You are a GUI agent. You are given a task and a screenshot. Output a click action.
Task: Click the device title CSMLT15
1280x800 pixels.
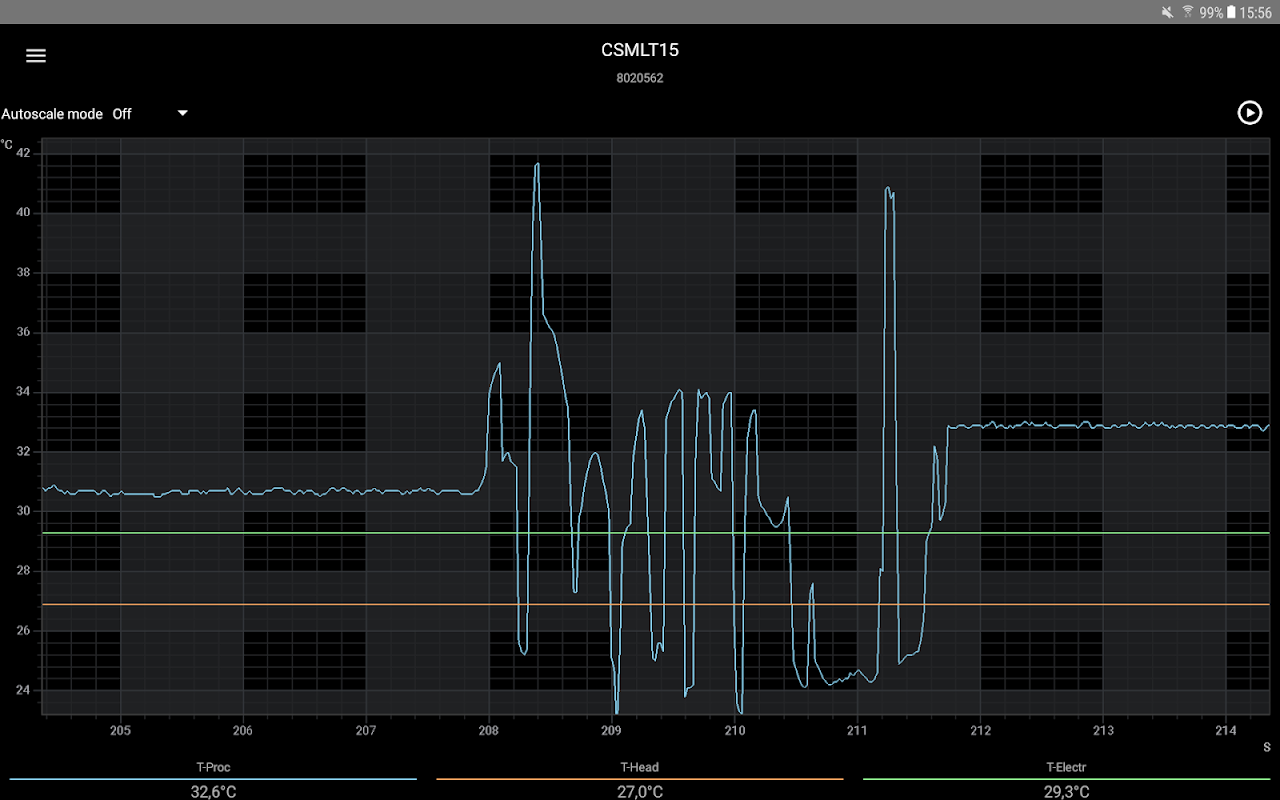pyautogui.click(x=640, y=50)
